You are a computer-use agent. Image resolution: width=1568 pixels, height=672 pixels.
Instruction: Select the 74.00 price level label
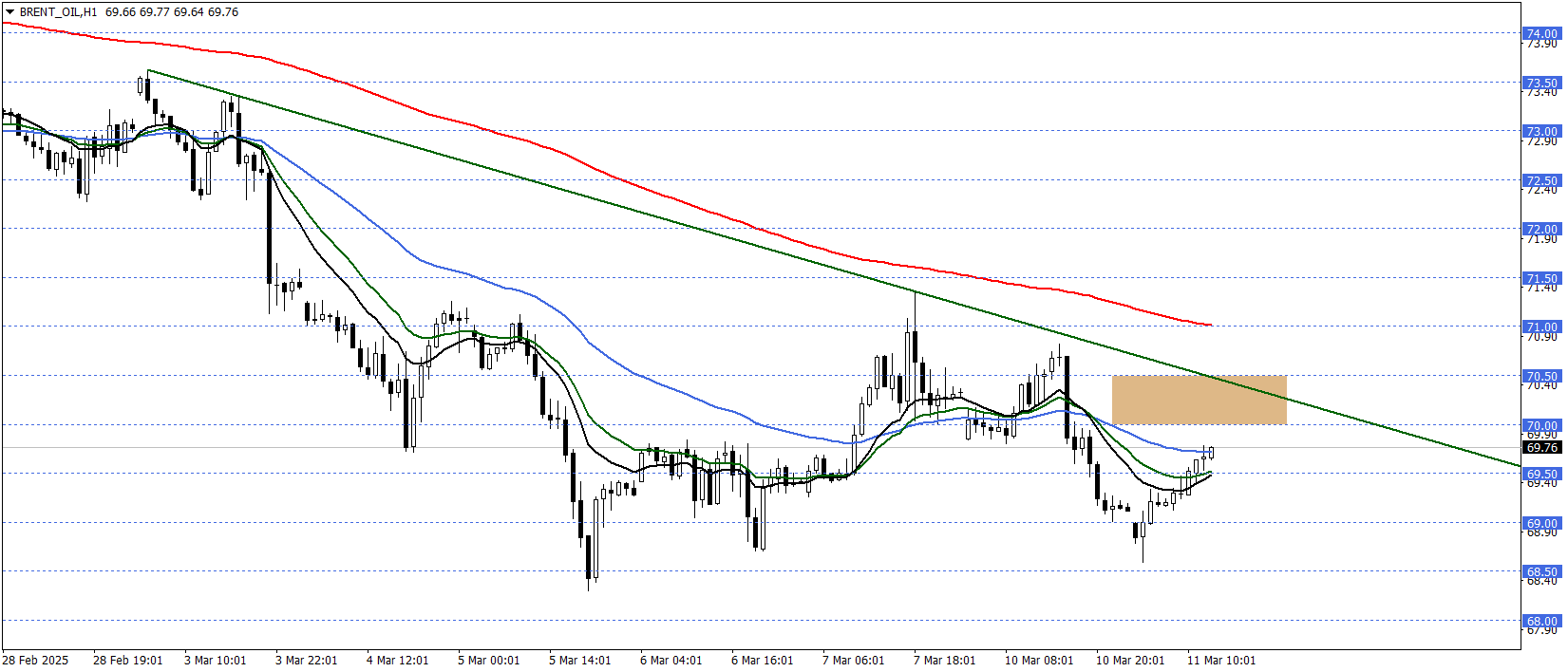click(1541, 33)
